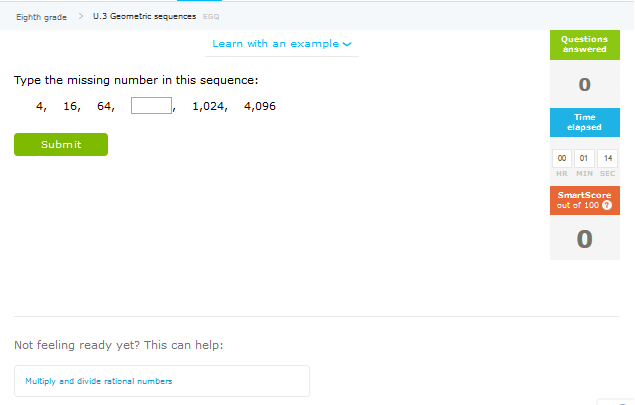Click the hours counter box
Screen dimensions: 635x405
(562, 158)
